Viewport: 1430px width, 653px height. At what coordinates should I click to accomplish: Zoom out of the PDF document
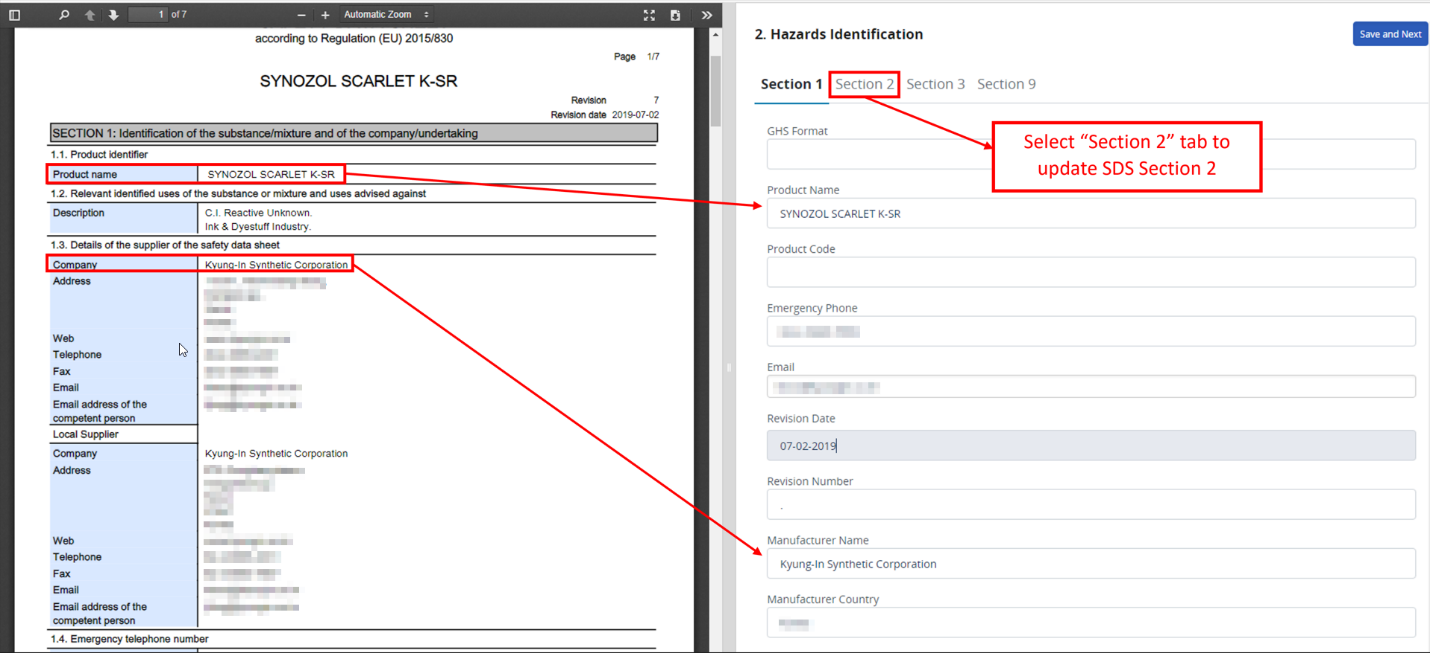302,15
